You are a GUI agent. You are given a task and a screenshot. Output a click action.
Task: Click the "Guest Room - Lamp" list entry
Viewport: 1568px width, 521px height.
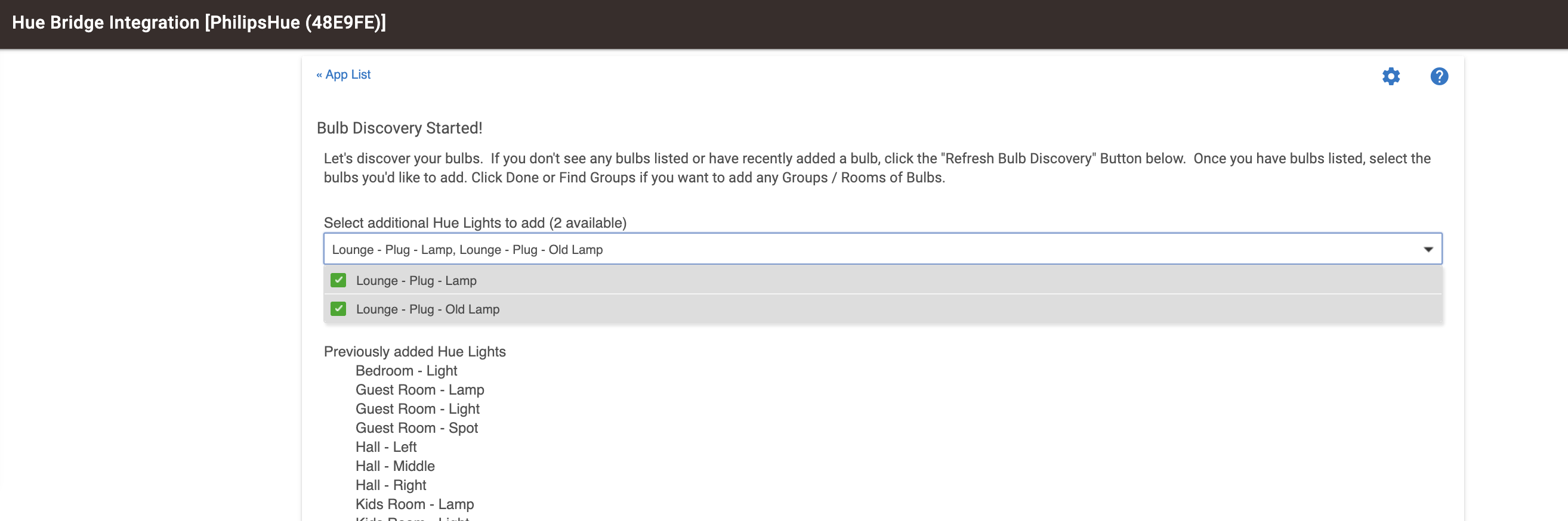[419, 390]
